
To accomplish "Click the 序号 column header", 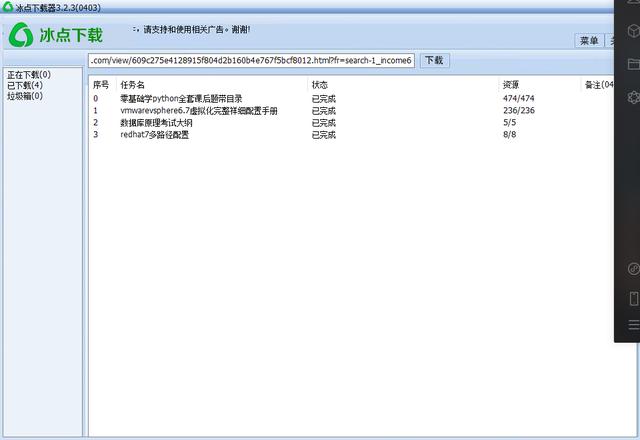I will click(101, 85).
